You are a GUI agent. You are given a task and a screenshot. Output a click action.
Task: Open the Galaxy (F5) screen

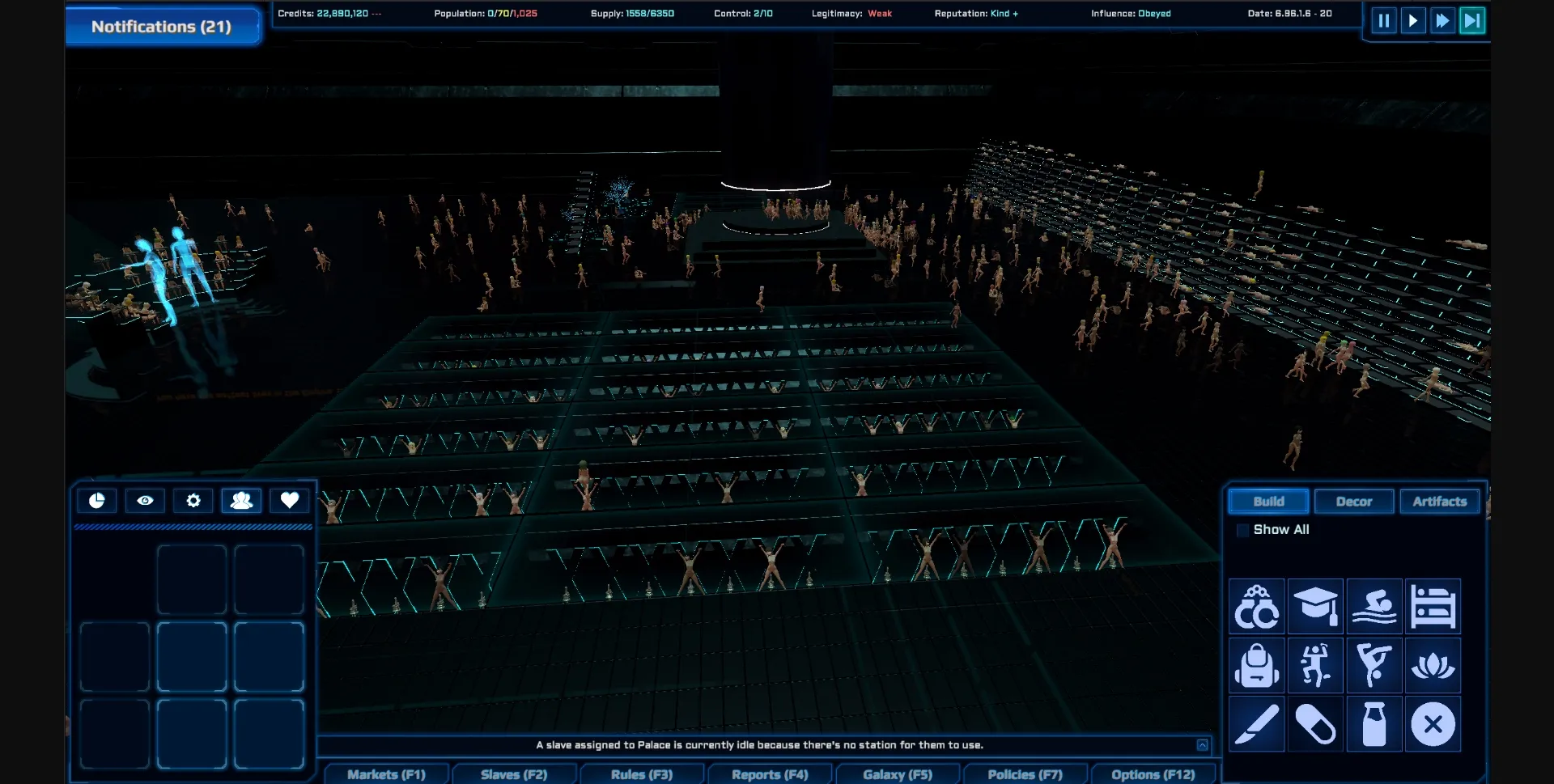tap(897, 774)
